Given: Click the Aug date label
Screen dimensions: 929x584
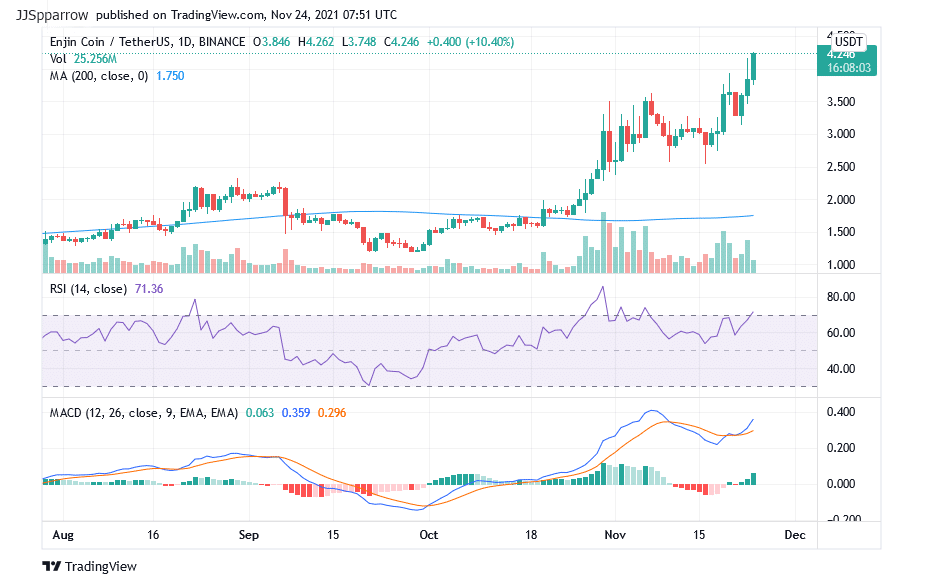Looking at the screenshot, I should (63, 535).
